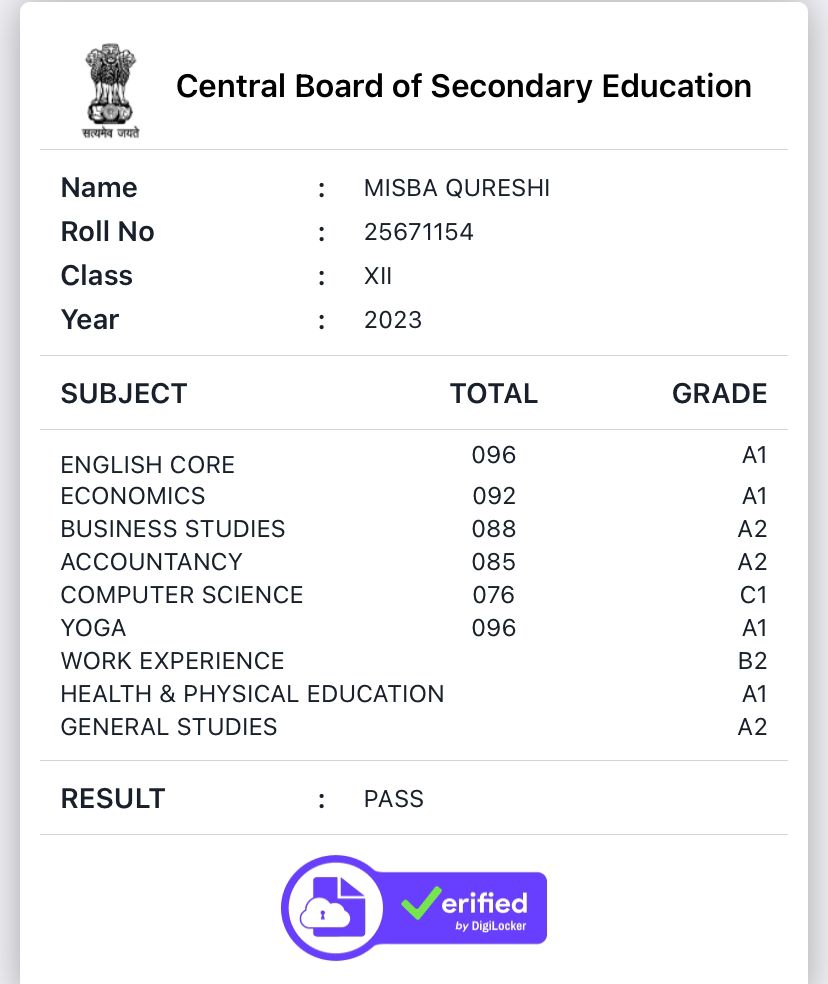Click the ECONOMICS total 092
Viewport: 828px width, 984px height.
point(494,496)
